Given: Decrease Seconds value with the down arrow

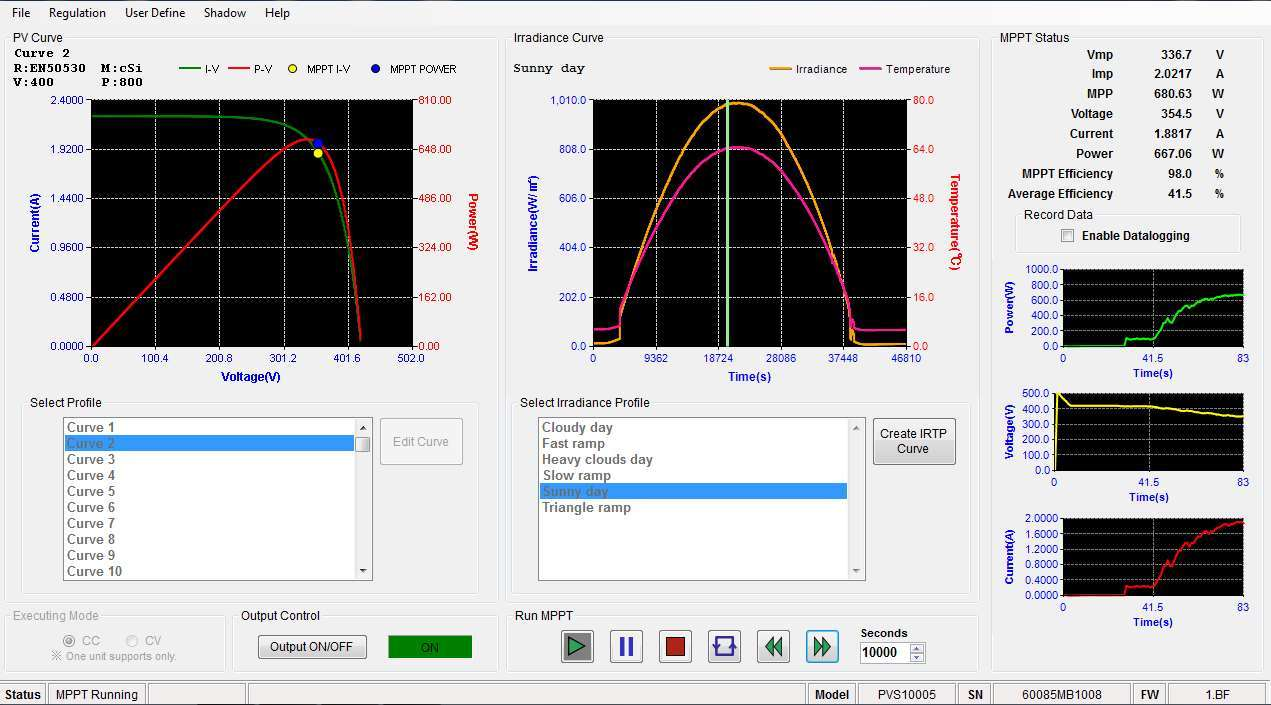Looking at the screenshot, I should pos(917,657).
